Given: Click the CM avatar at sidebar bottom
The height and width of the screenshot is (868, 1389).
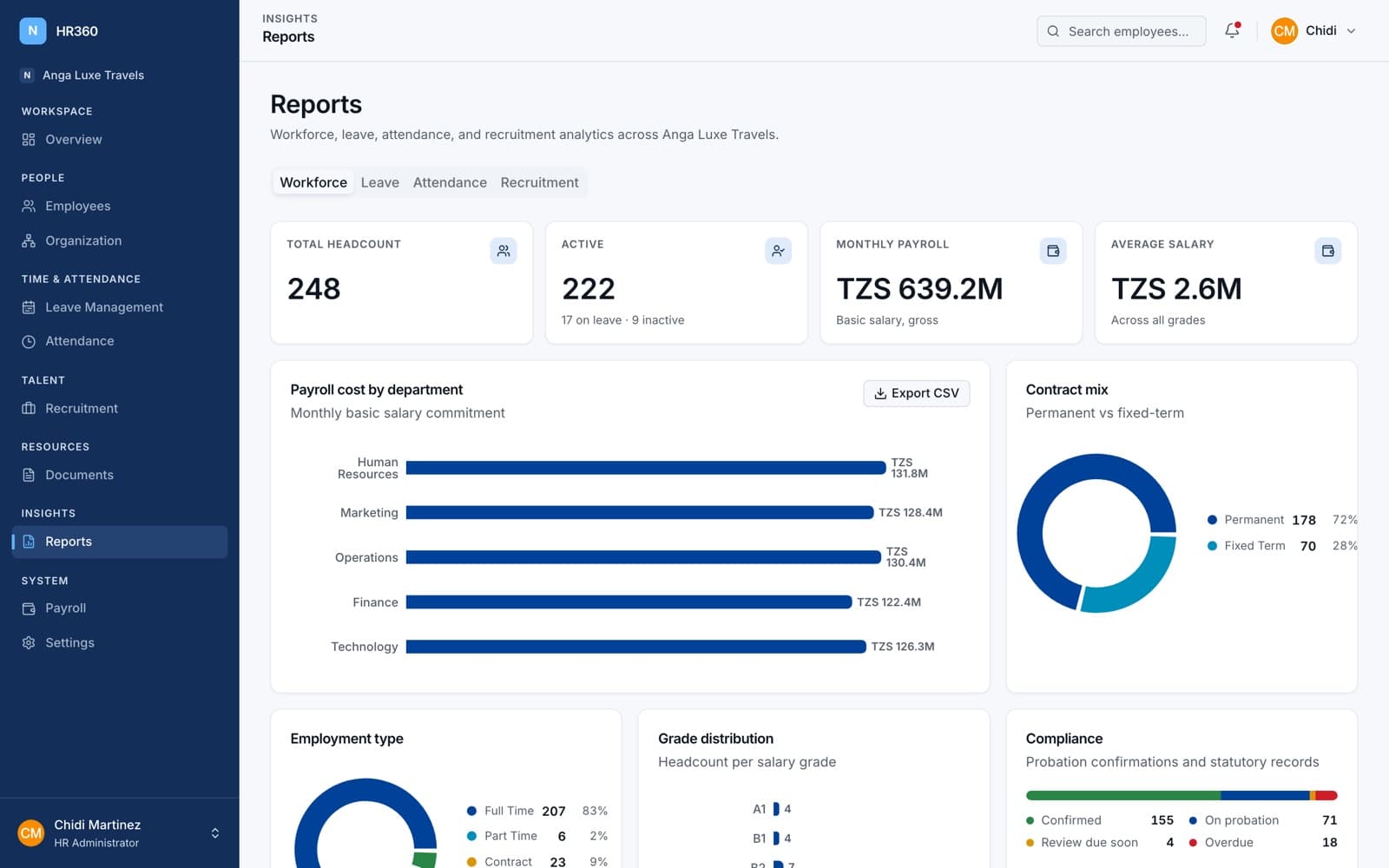Looking at the screenshot, I should (31, 833).
